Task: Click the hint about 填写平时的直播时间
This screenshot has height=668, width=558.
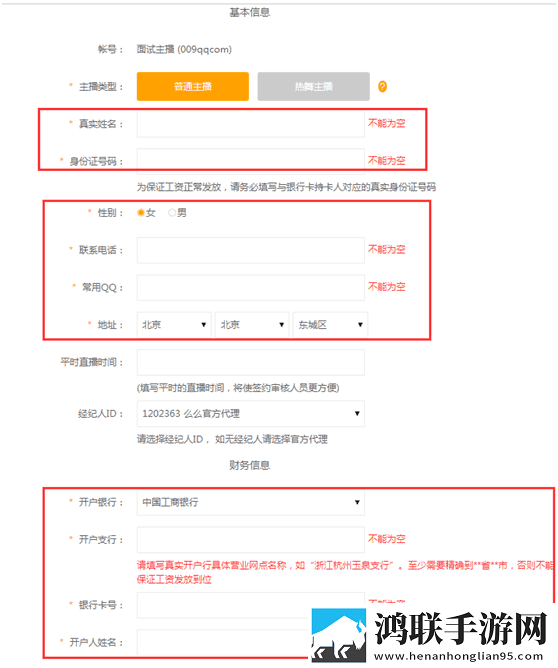Action: 238,388
